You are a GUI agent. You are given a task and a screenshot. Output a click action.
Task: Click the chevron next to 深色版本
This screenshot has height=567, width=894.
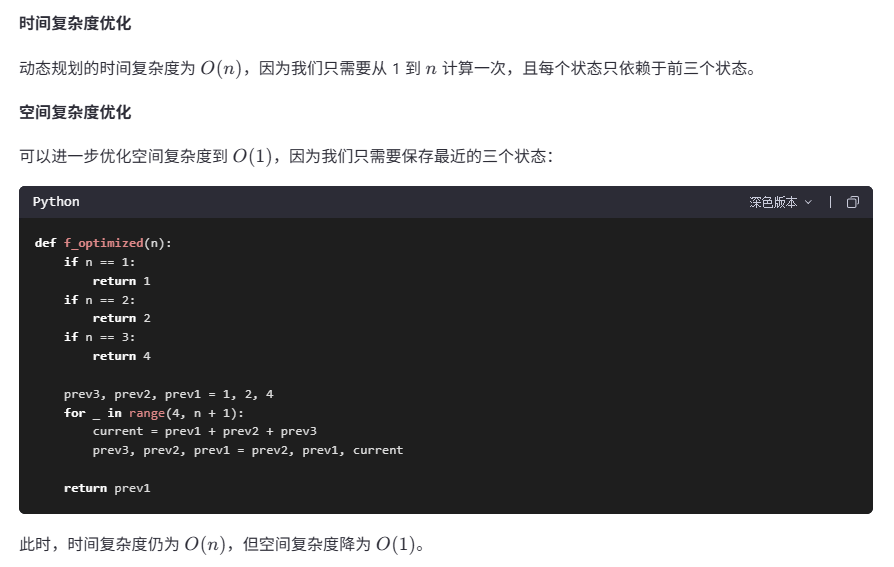pos(808,202)
